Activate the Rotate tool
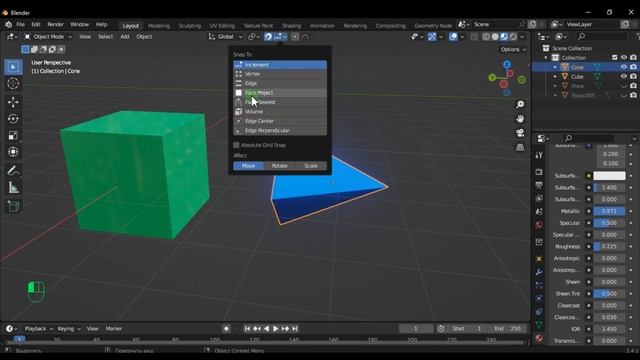The width and height of the screenshot is (640, 360). coord(13,119)
